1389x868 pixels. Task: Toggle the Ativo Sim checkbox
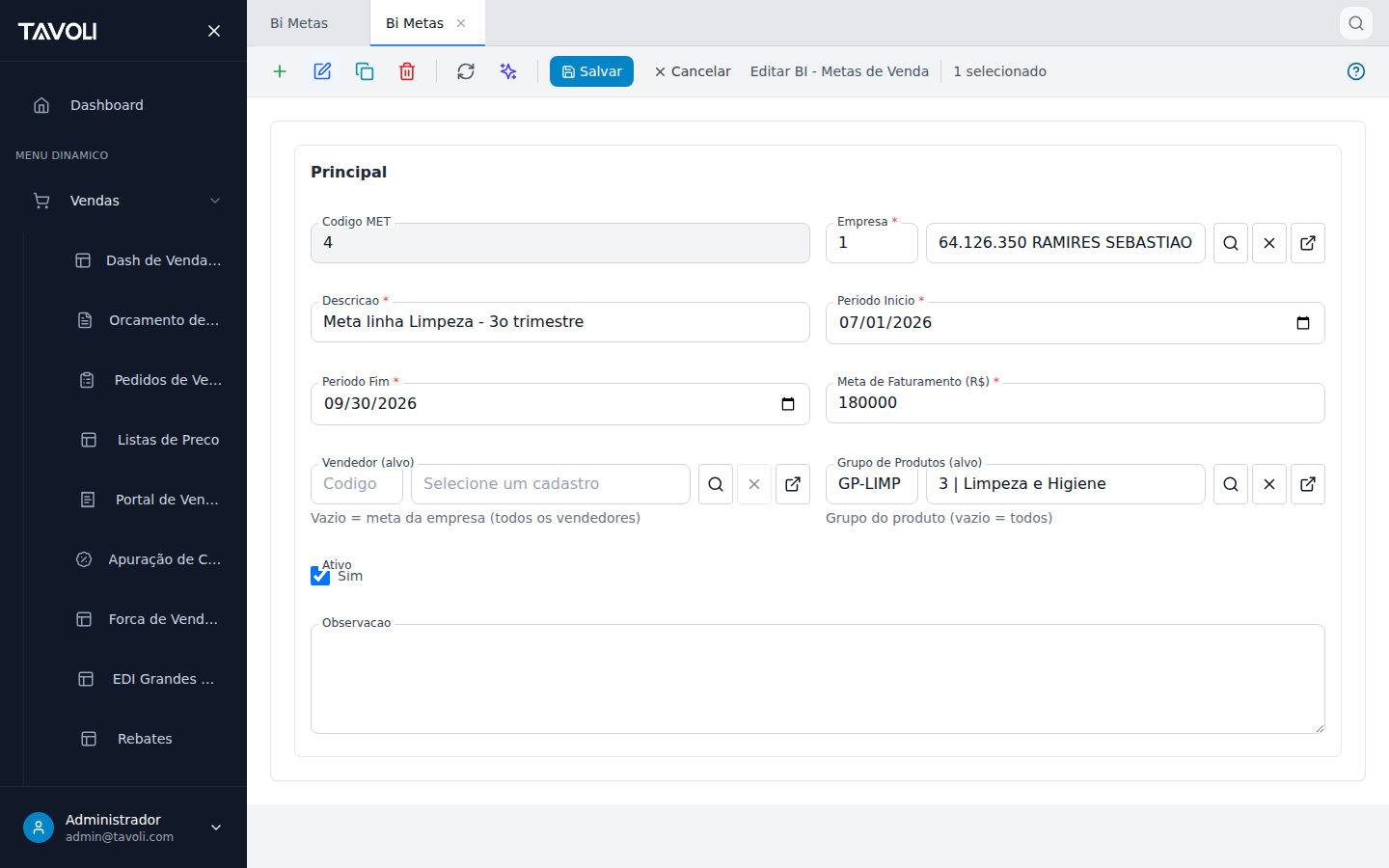[x=320, y=576]
